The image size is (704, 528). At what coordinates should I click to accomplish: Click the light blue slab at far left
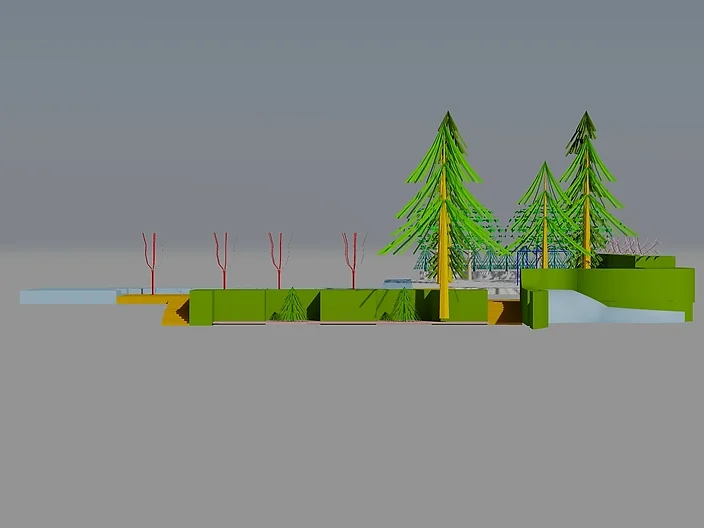click(66, 297)
